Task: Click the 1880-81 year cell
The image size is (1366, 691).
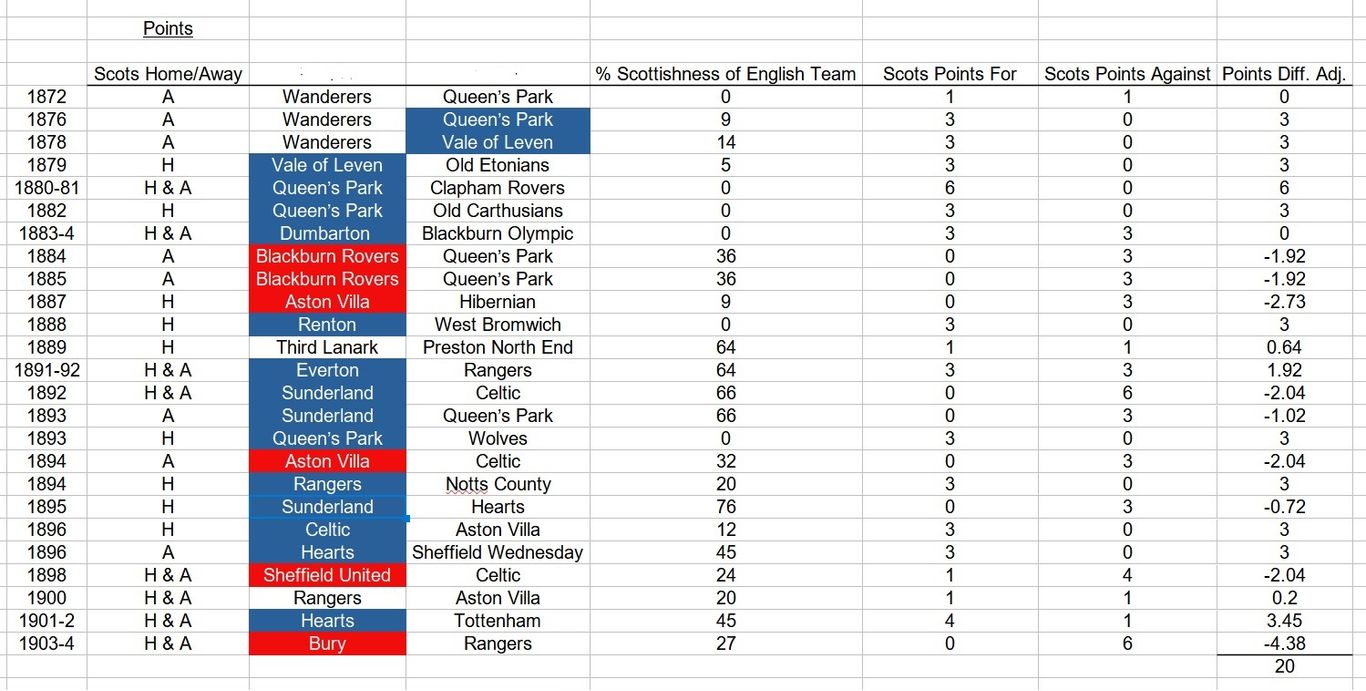Action: (46, 188)
